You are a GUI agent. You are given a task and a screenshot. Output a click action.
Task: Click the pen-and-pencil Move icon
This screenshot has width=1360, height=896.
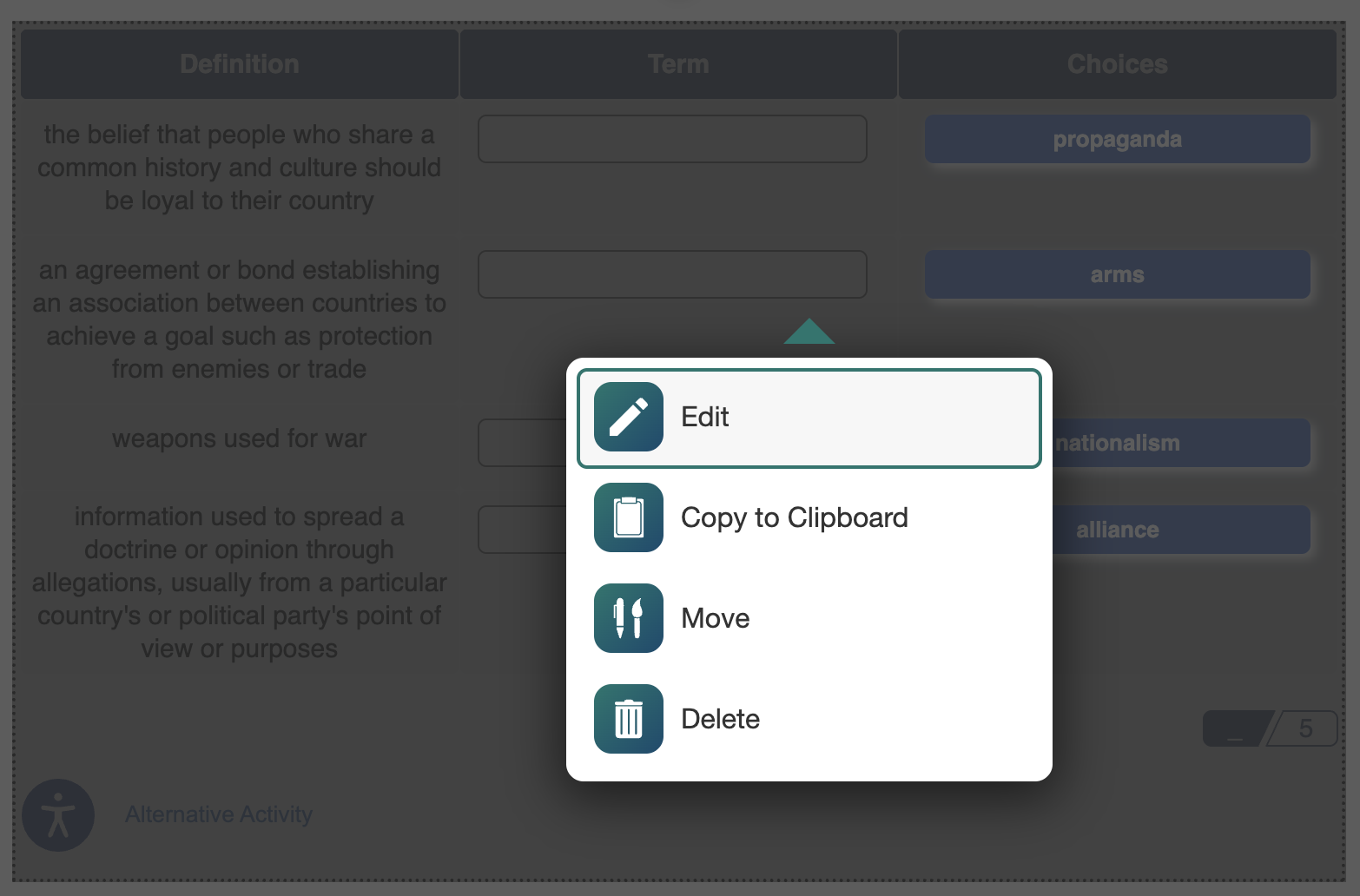point(628,618)
